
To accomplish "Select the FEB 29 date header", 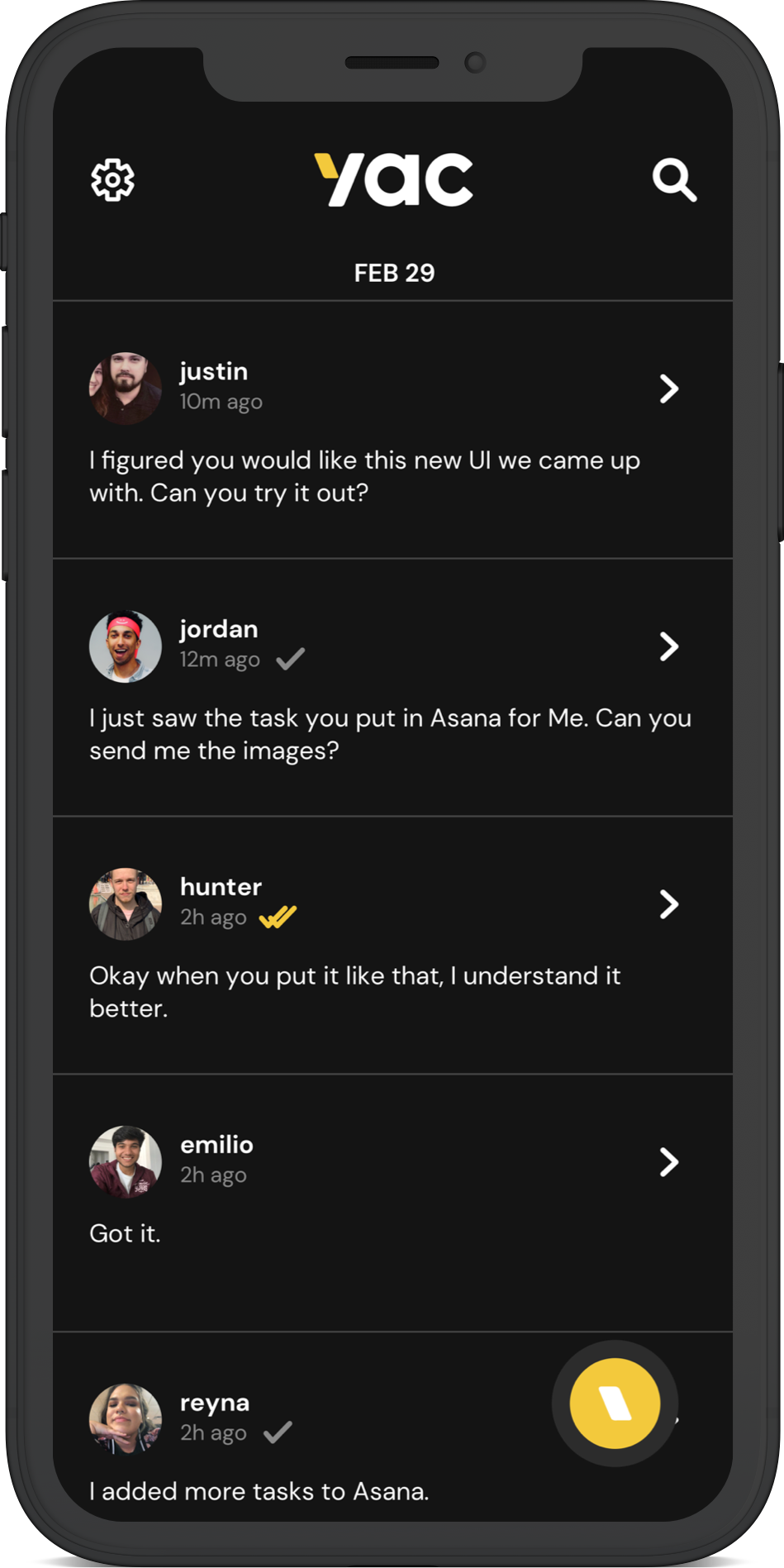I will 394,273.
